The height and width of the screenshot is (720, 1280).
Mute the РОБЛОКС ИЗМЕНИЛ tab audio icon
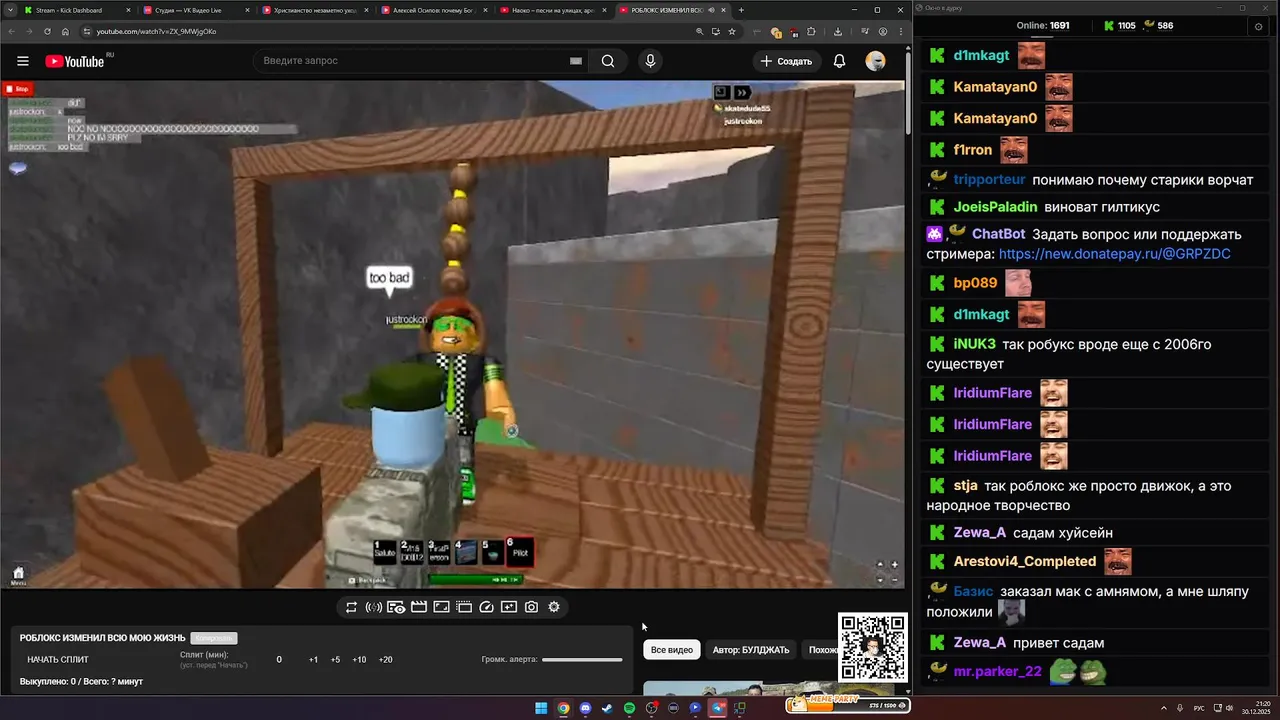[711, 10]
